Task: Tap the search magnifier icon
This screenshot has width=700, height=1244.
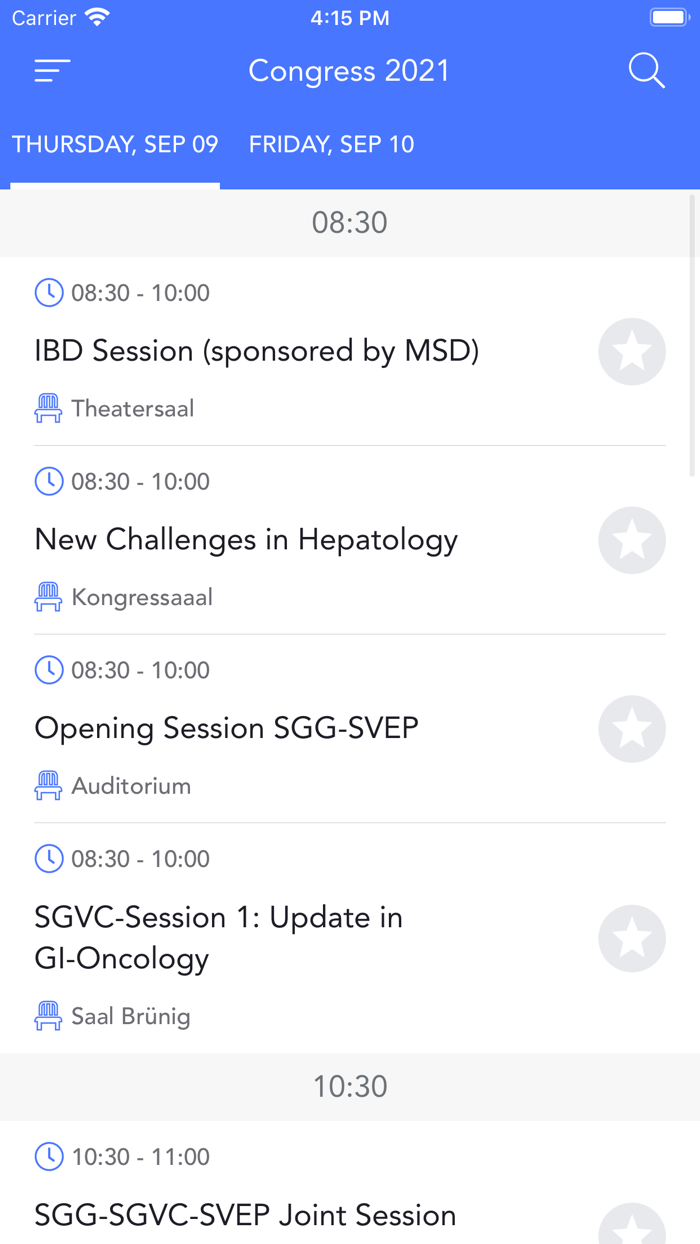Action: (x=646, y=71)
